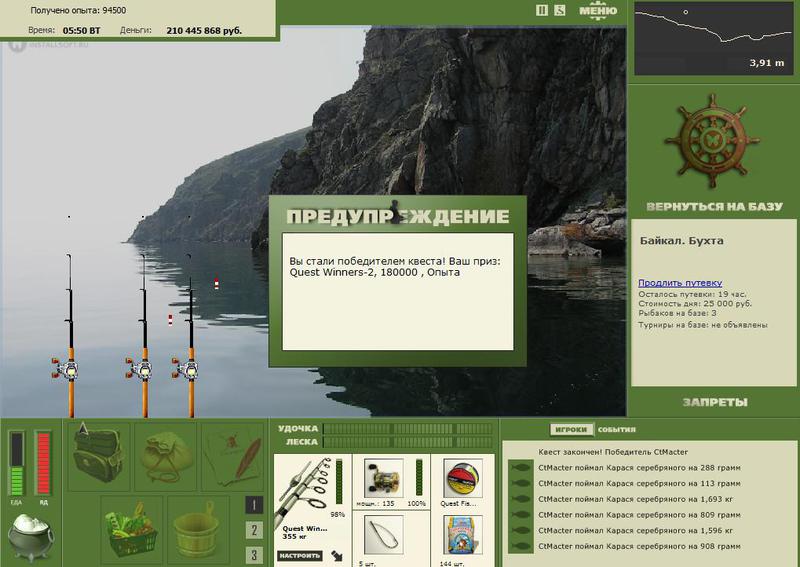The height and width of the screenshot is (567, 800).
Task: Select rod slot 3
Action: pyautogui.click(x=254, y=555)
